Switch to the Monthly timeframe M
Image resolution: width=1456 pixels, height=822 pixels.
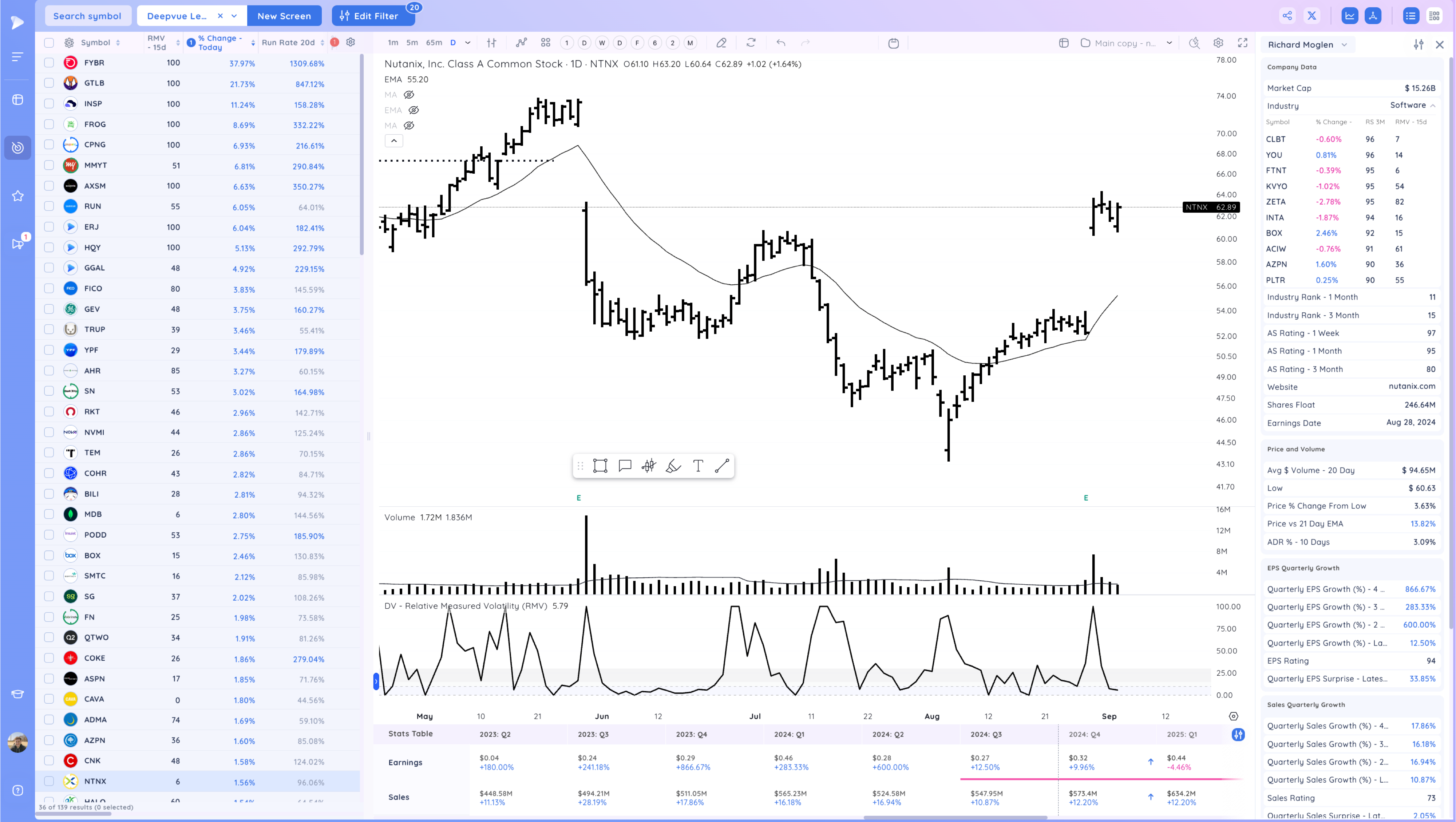pyautogui.click(x=690, y=42)
